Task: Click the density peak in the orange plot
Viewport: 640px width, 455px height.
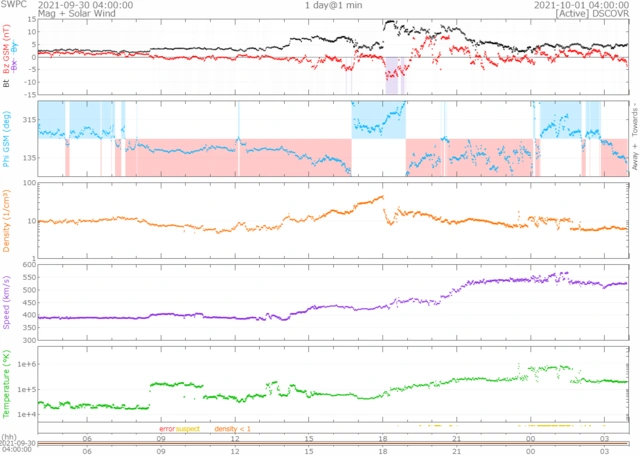Action: coord(382,198)
